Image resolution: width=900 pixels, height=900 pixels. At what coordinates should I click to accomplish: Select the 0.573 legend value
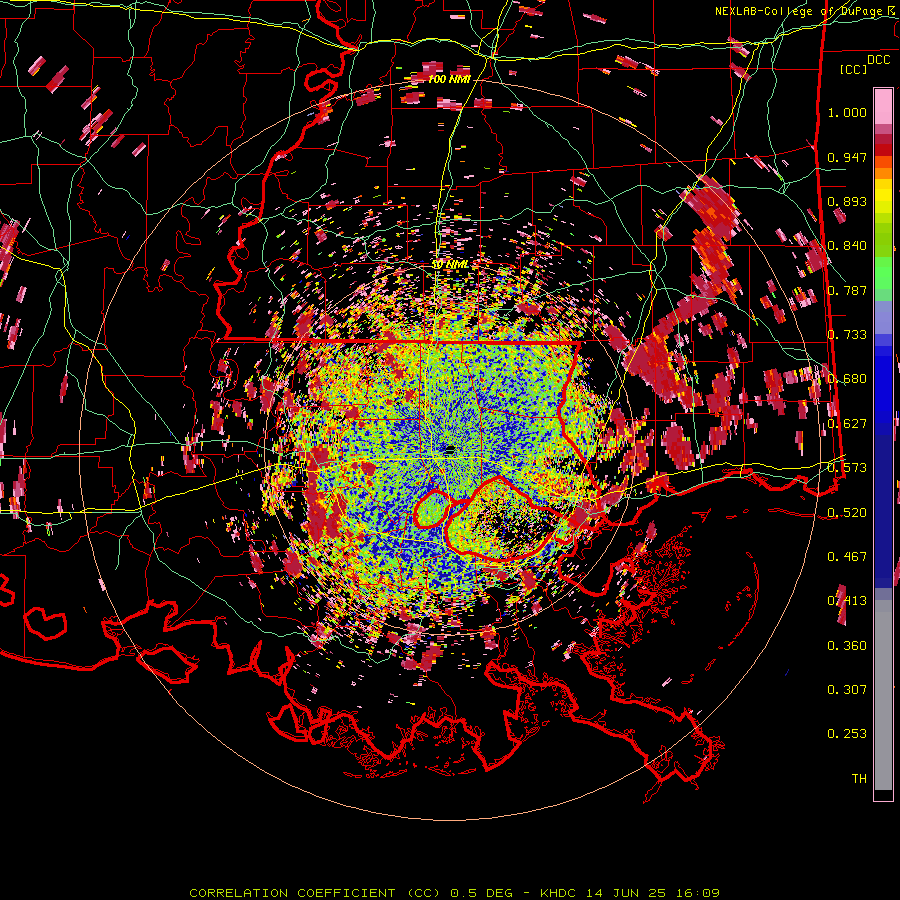point(847,468)
